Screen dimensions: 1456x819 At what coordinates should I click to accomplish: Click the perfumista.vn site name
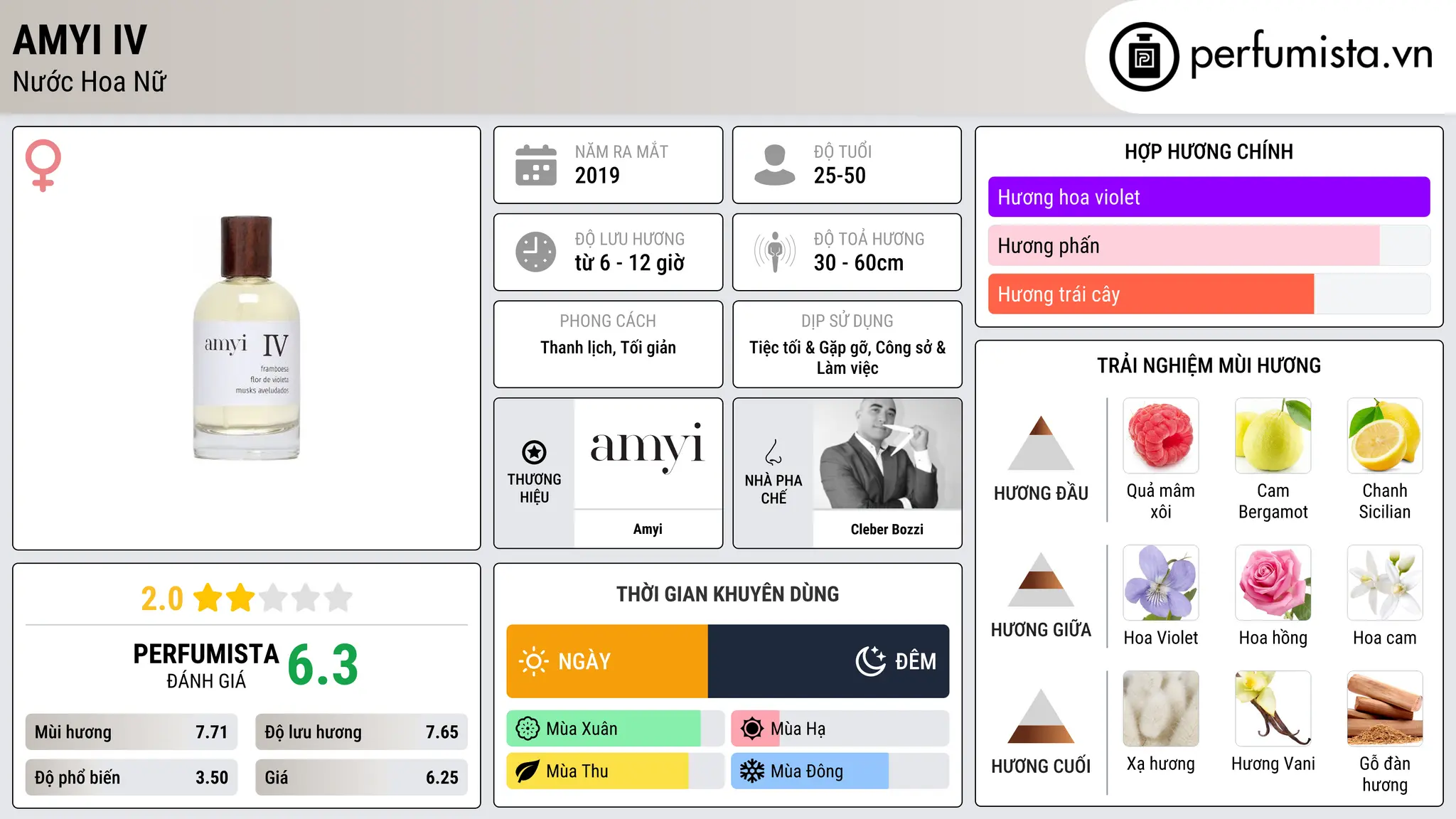1311,54
